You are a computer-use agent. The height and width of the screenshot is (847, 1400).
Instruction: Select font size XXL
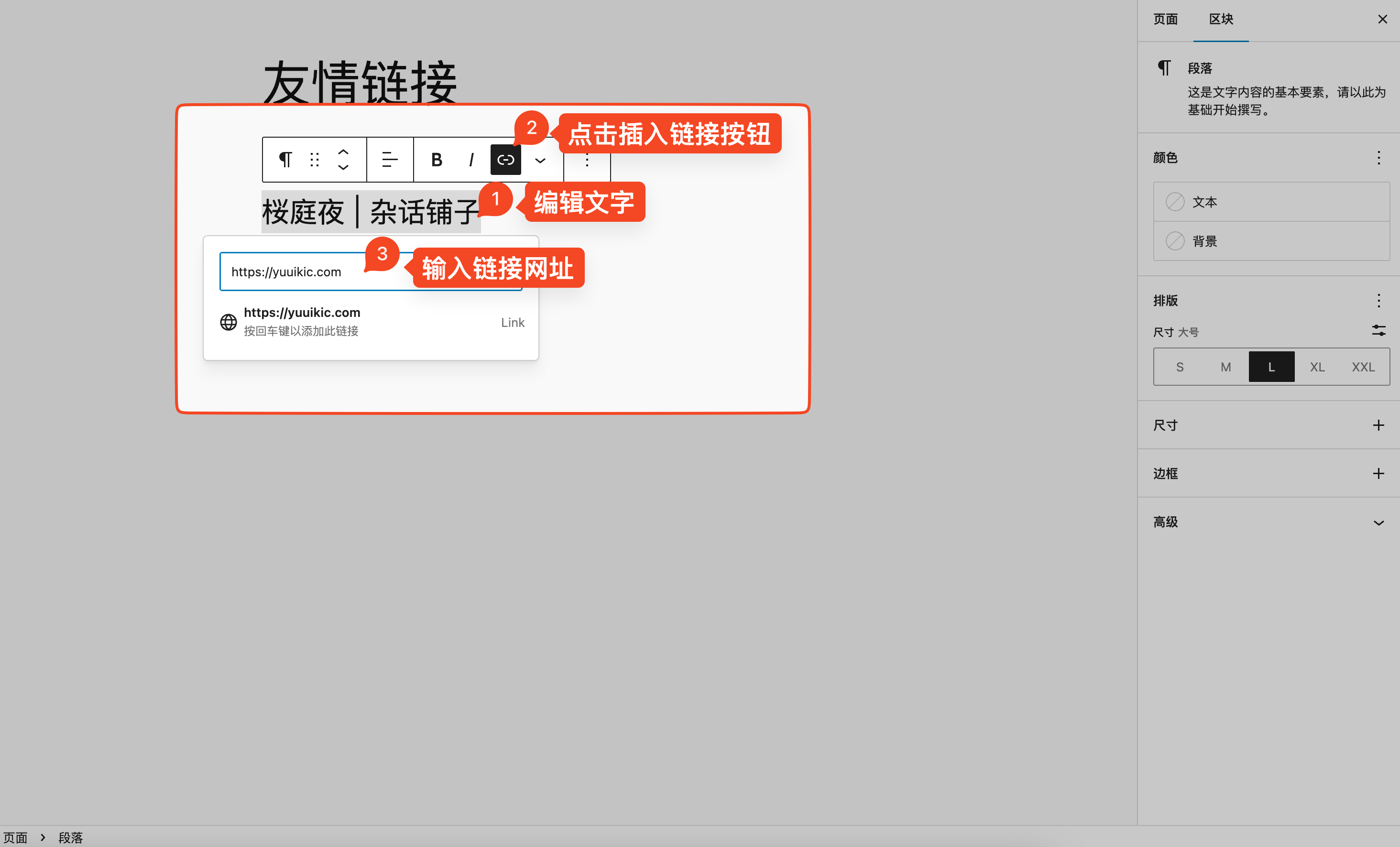tap(1363, 367)
